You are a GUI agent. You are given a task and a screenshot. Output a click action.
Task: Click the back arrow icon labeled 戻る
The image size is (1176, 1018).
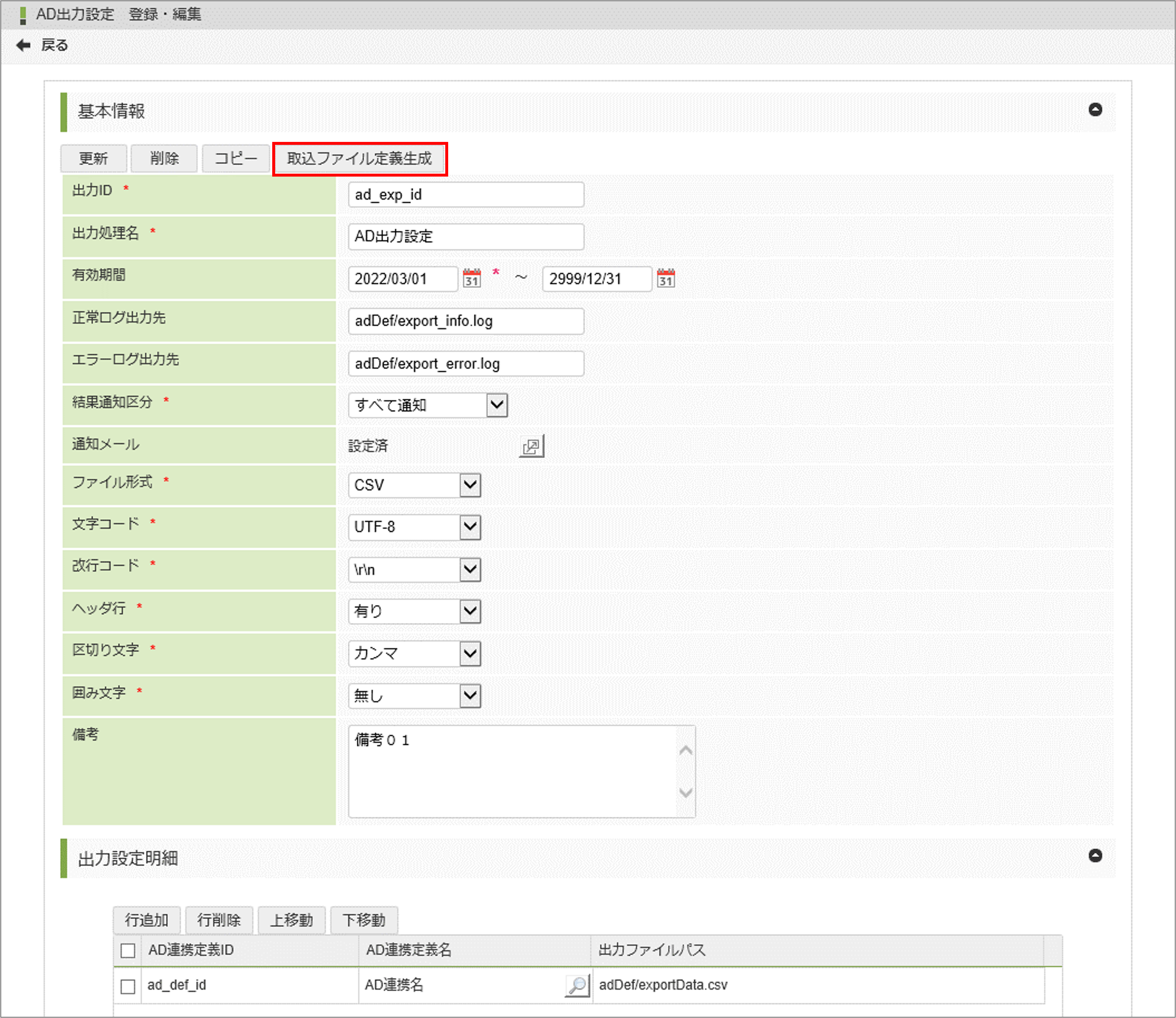coord(23,45)
